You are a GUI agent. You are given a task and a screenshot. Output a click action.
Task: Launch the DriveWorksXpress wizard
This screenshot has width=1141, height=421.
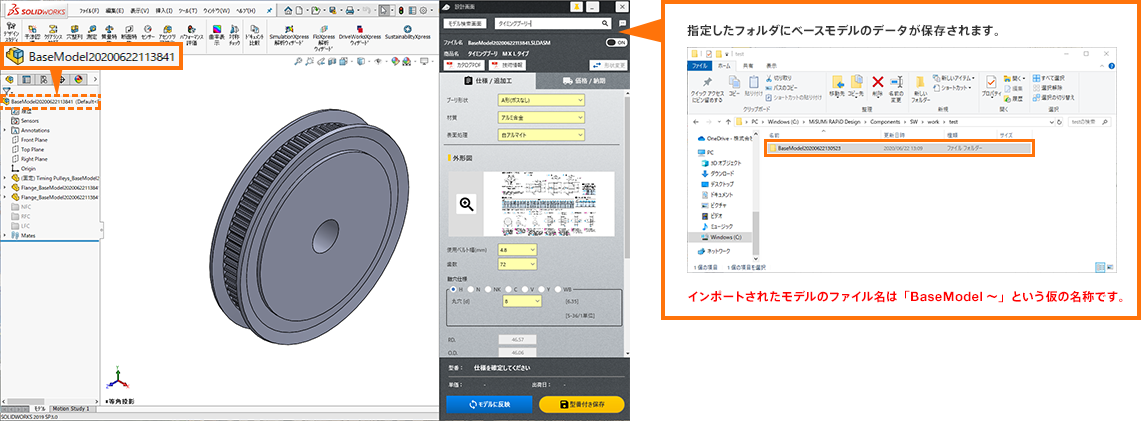coord(359,33)
